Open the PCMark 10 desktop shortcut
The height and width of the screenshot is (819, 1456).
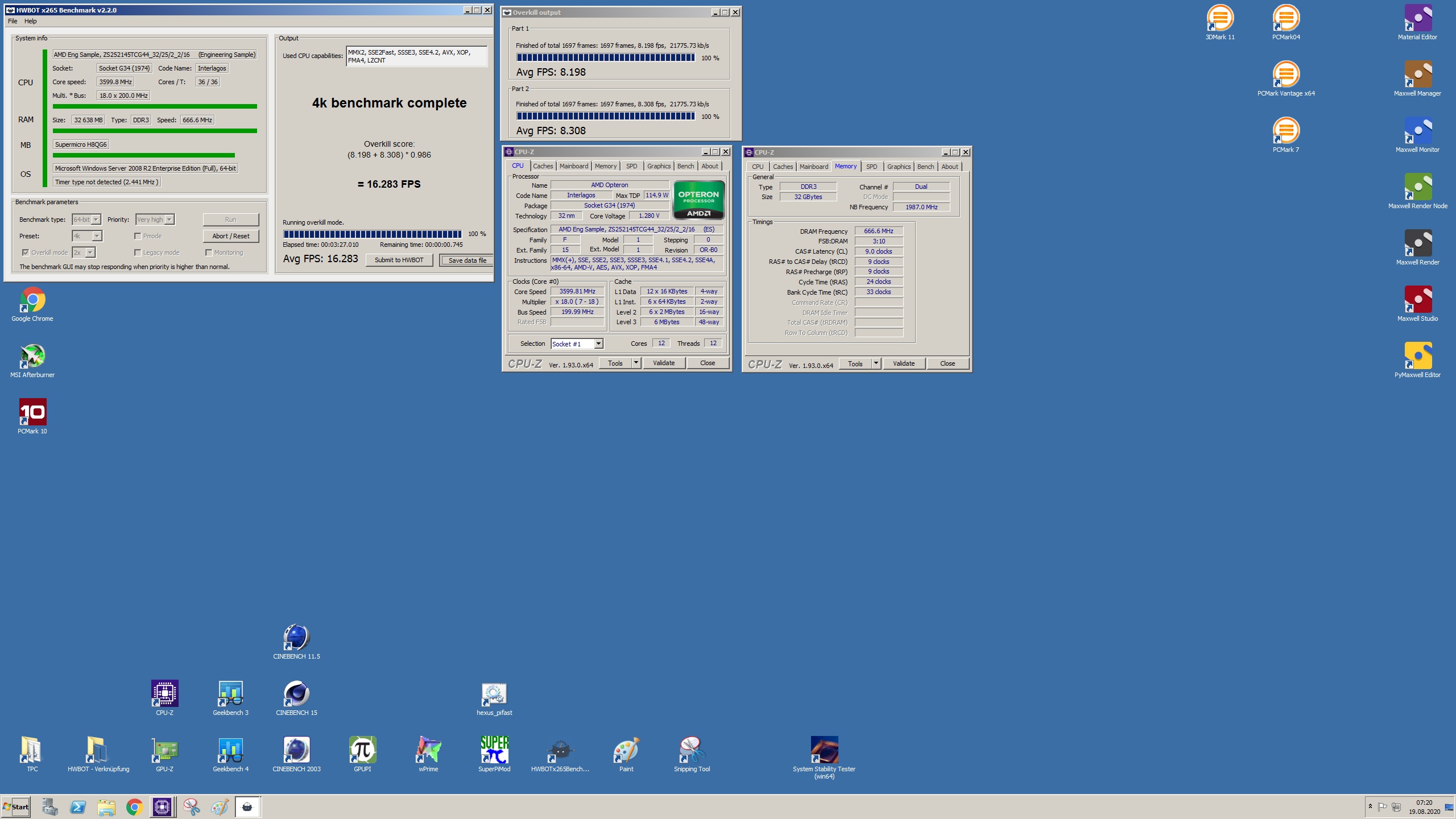pyautogui.click(x=32, y=417)
